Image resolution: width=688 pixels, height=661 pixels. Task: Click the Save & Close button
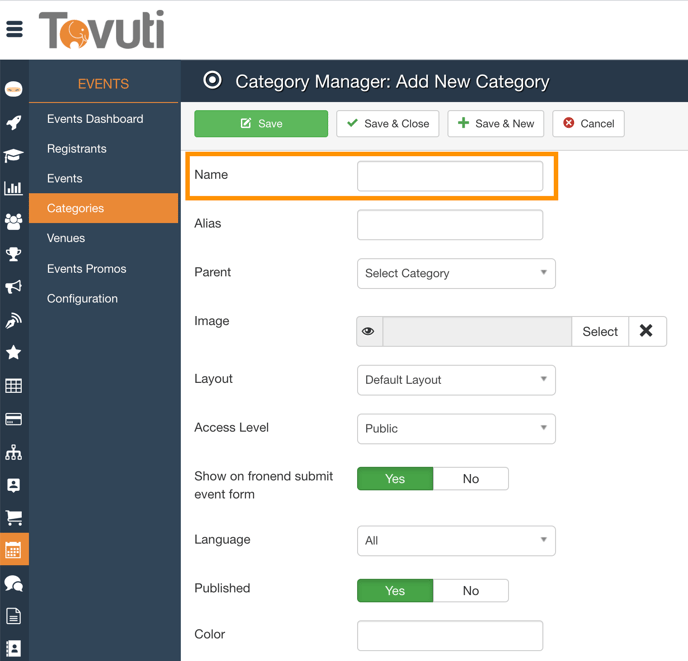(x=388, y=124)
